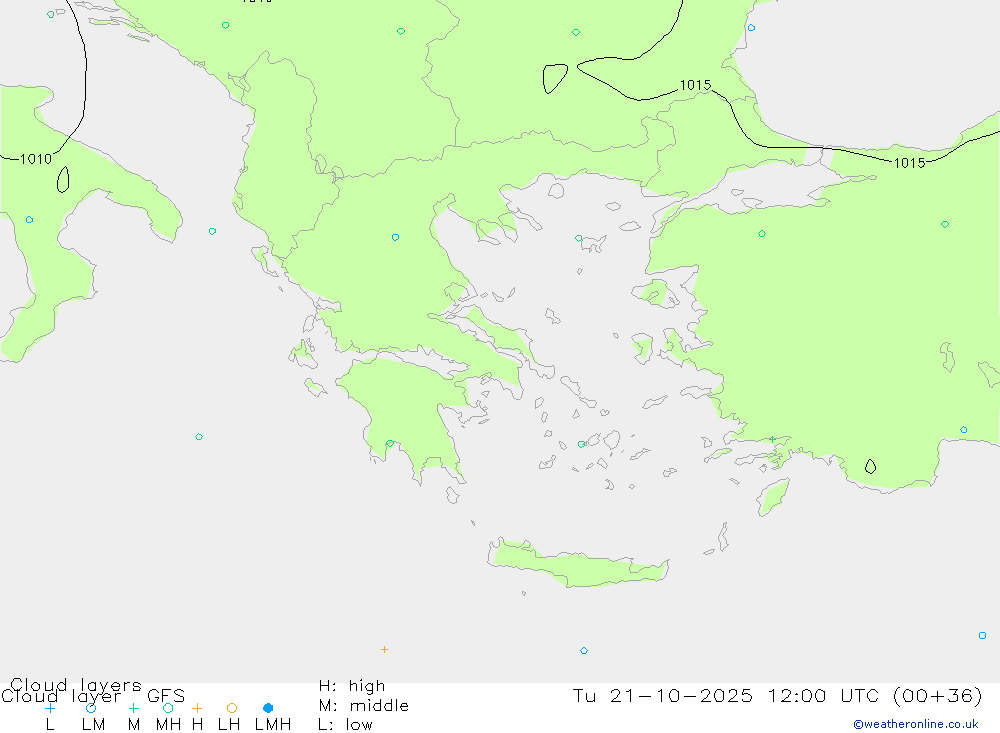Click the orange circle LH legend symbol
Viewport: 1000px width, 733px height.
pos(232,708)
